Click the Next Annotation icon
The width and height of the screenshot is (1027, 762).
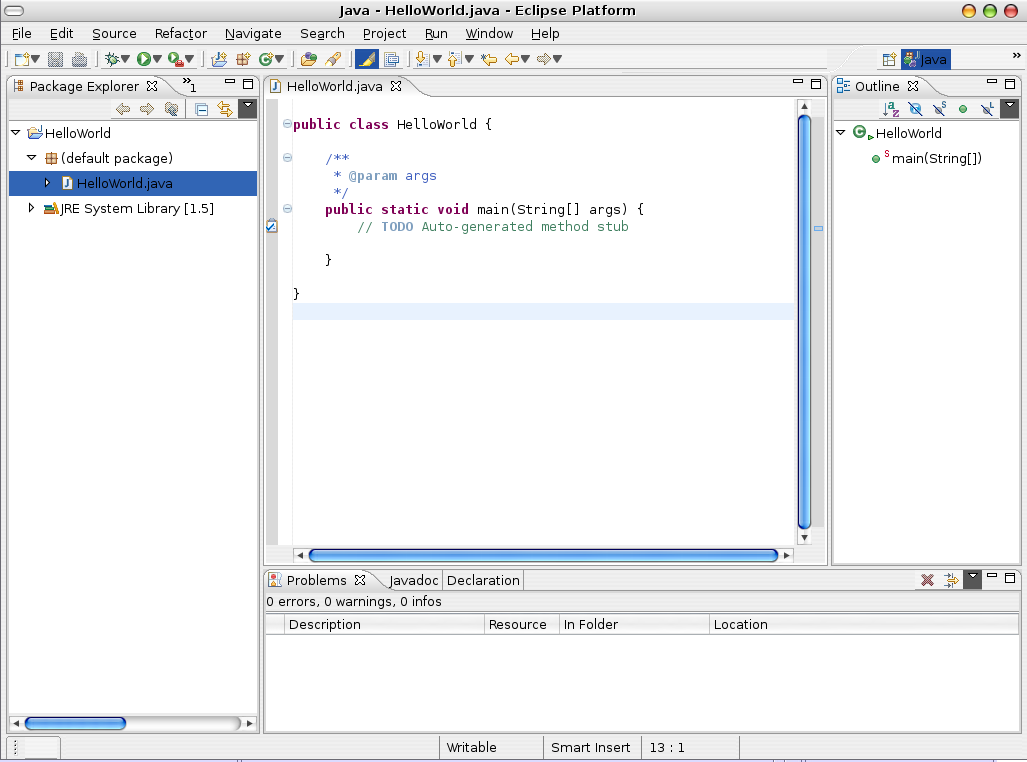click(x=422, y=59)
